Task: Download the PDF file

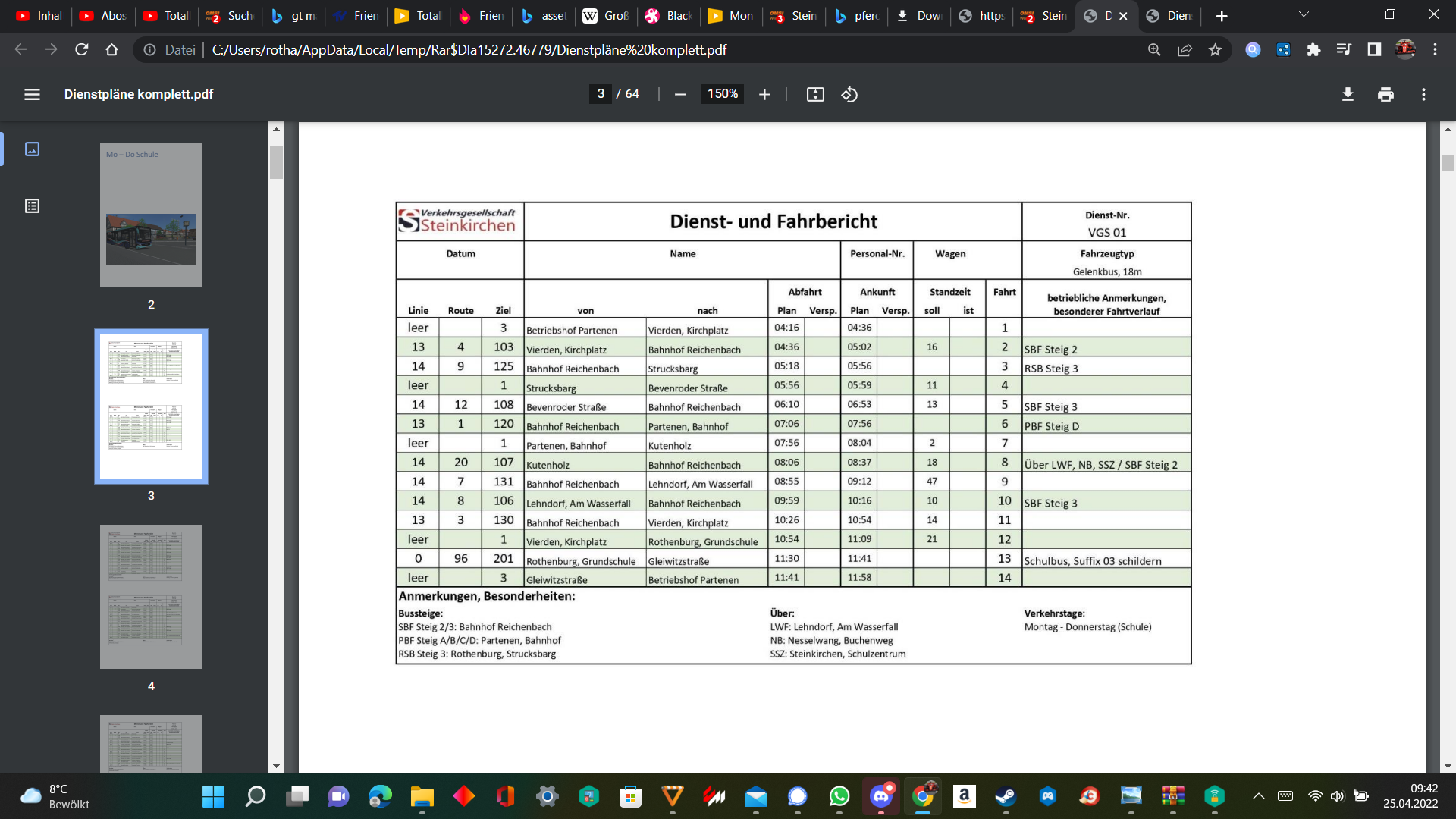Action: click(x=1348, y=94)
